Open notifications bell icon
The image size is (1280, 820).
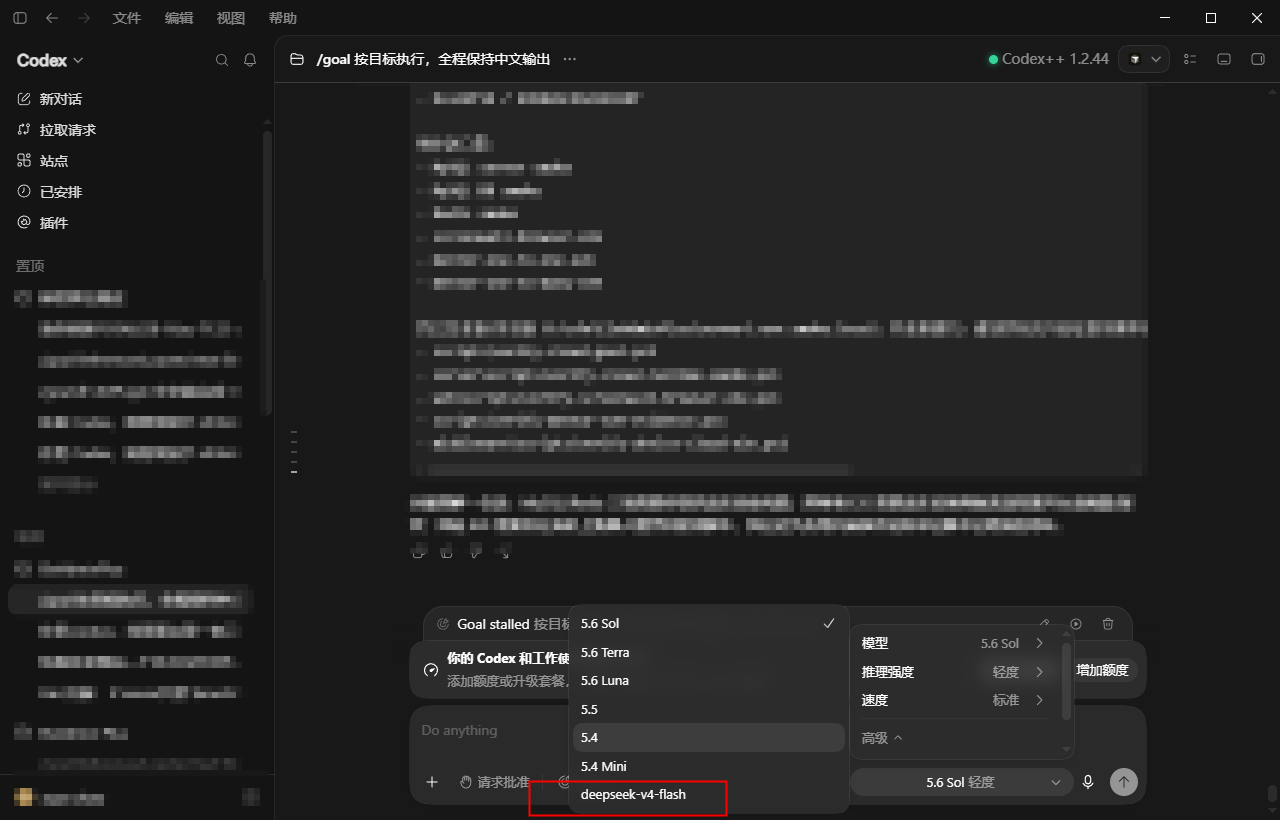250,60
